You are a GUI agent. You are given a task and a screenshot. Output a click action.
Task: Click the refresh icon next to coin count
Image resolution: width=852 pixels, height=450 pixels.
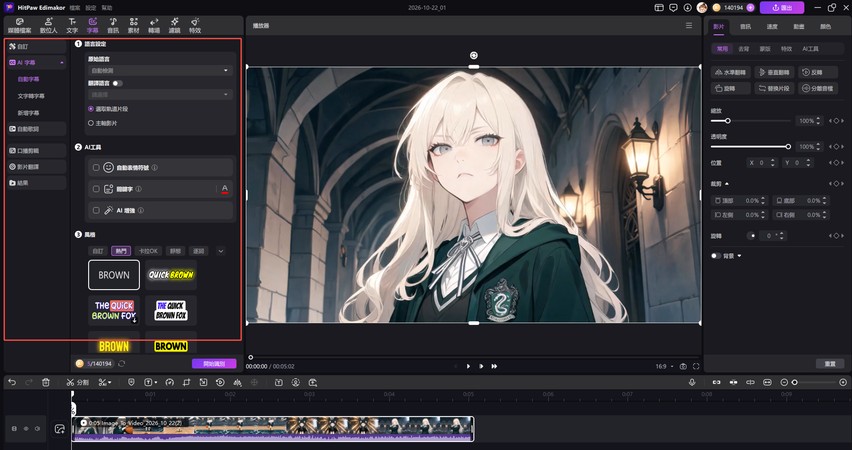[122, 364]
